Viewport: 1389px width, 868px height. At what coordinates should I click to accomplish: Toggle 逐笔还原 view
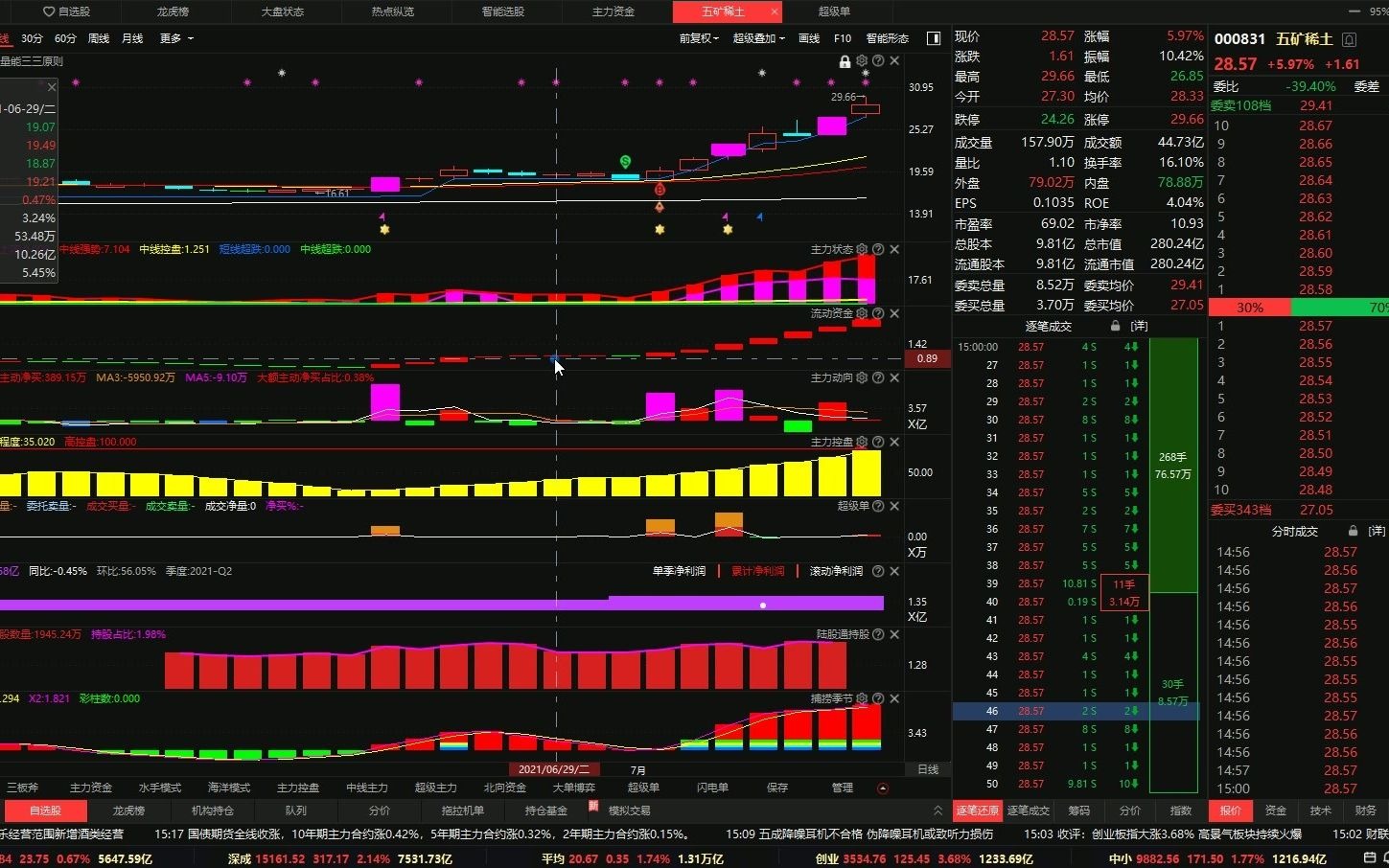pos(977,811)
